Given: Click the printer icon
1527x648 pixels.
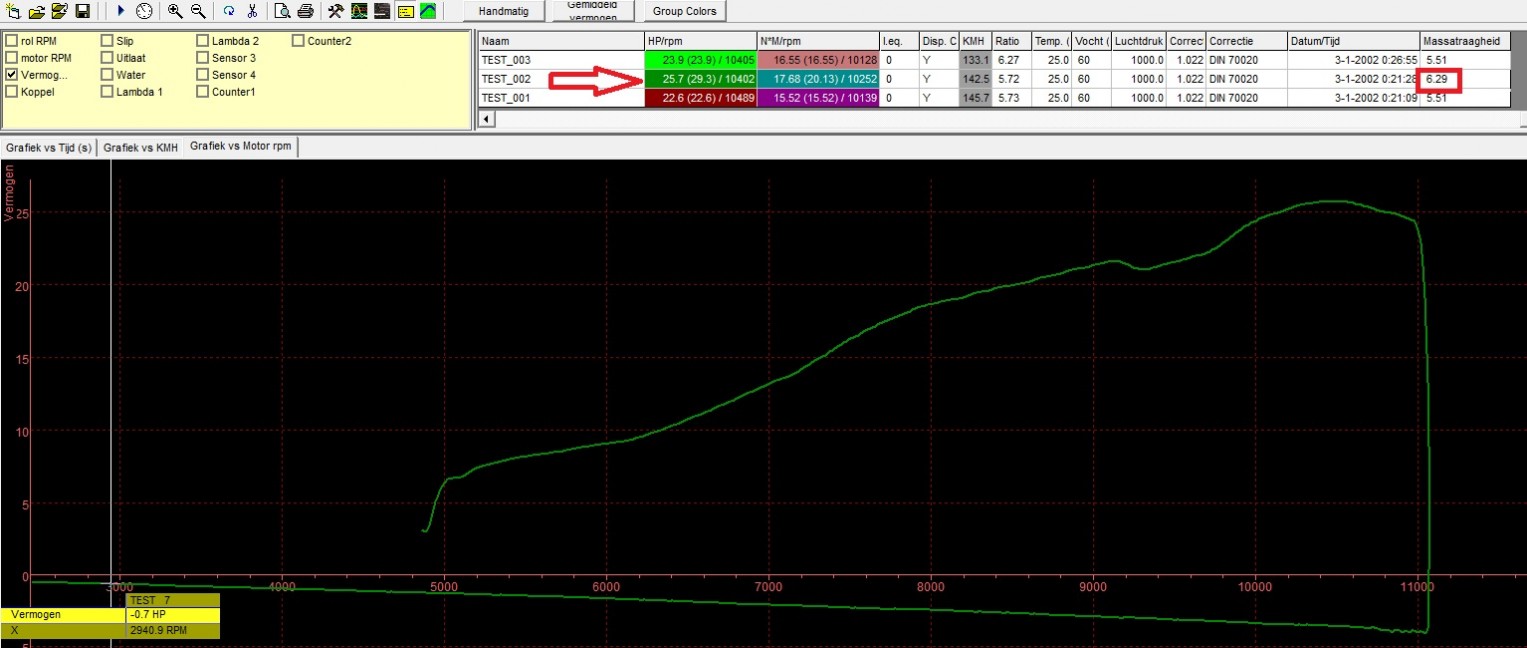Looking at the screenshot, I should pyautogui.click(x=305, y=11).
